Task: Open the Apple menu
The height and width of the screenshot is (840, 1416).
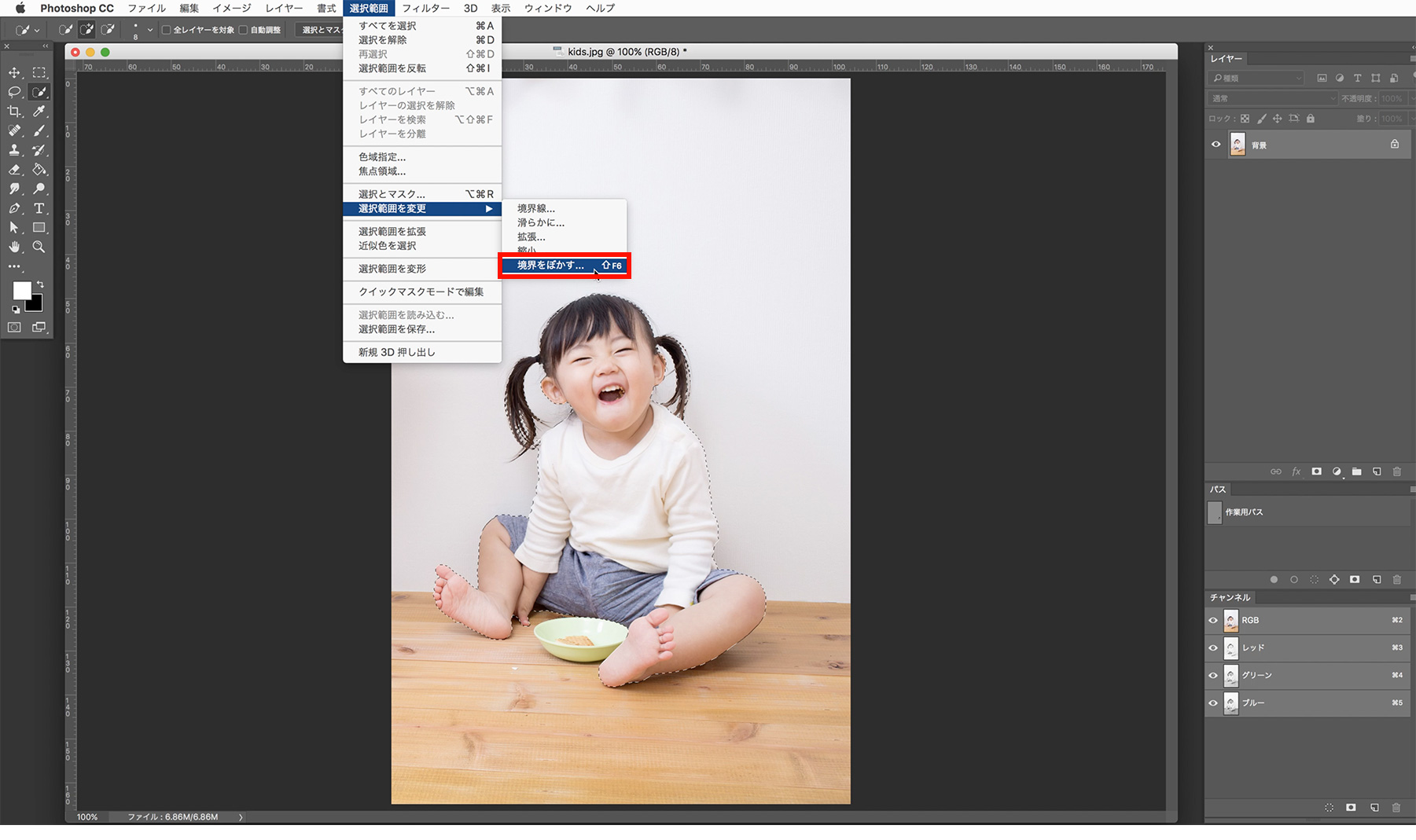Action: (x=20, y=8)
